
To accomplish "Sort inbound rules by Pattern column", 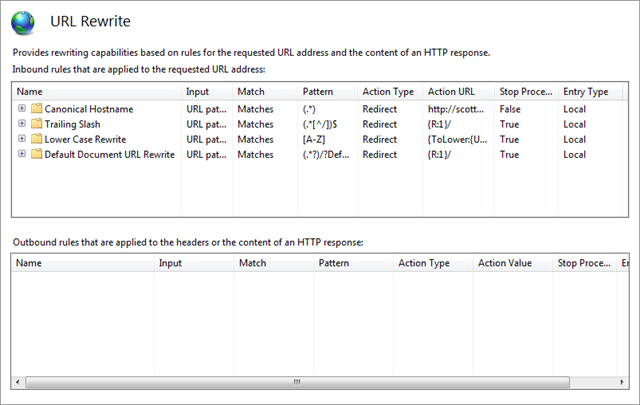I will [x=327, y=91].
